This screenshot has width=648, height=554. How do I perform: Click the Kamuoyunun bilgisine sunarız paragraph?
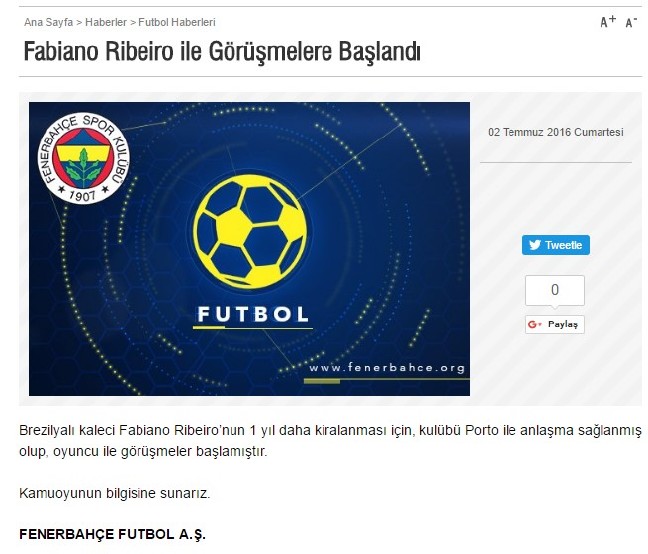[114, 493]
